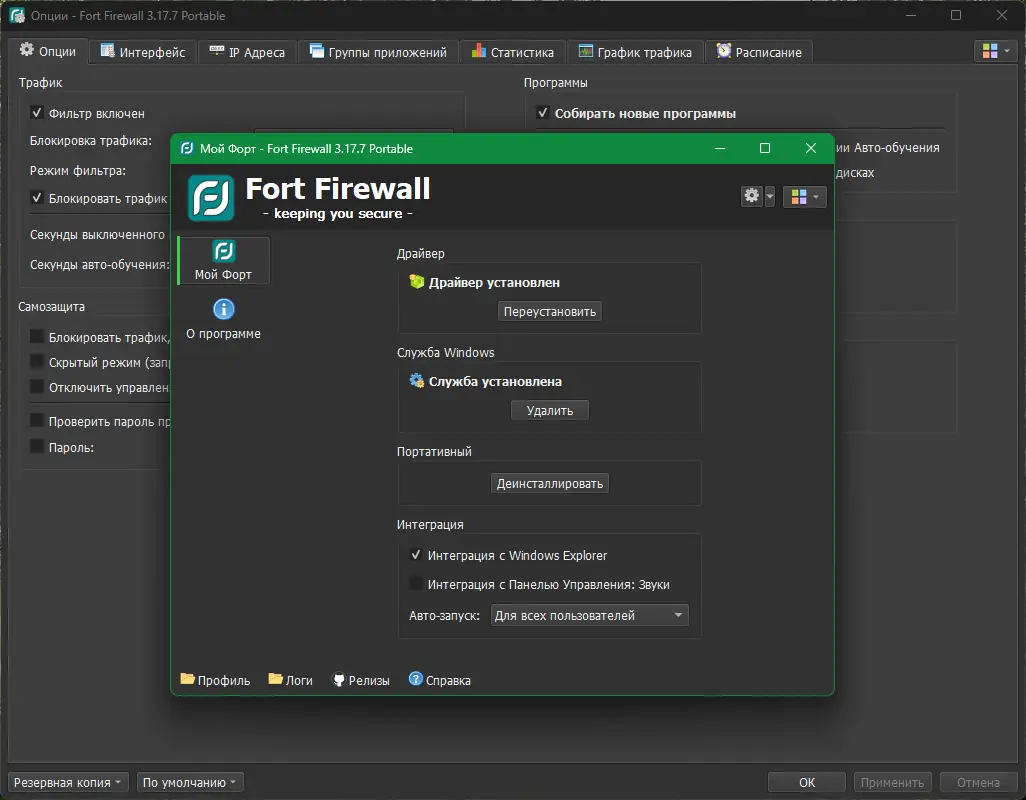Viewport: 1026px width, 800px height.
Task: Enable Отключить управление checkbox
Action: [x=37, y=387]
